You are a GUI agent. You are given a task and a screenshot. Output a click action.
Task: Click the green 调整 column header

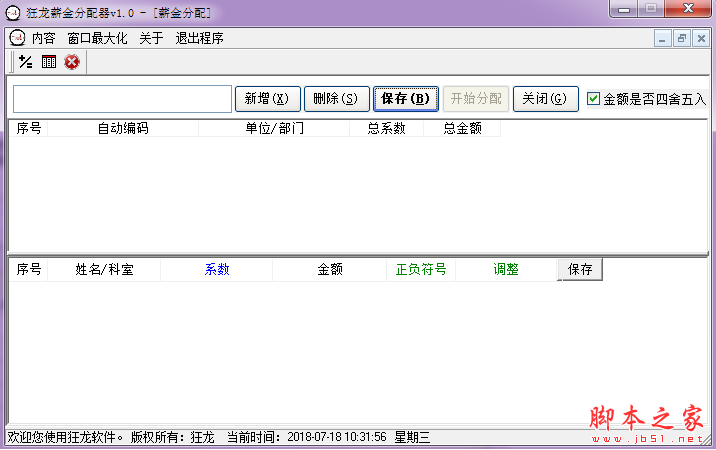click(x=506, y=270)
